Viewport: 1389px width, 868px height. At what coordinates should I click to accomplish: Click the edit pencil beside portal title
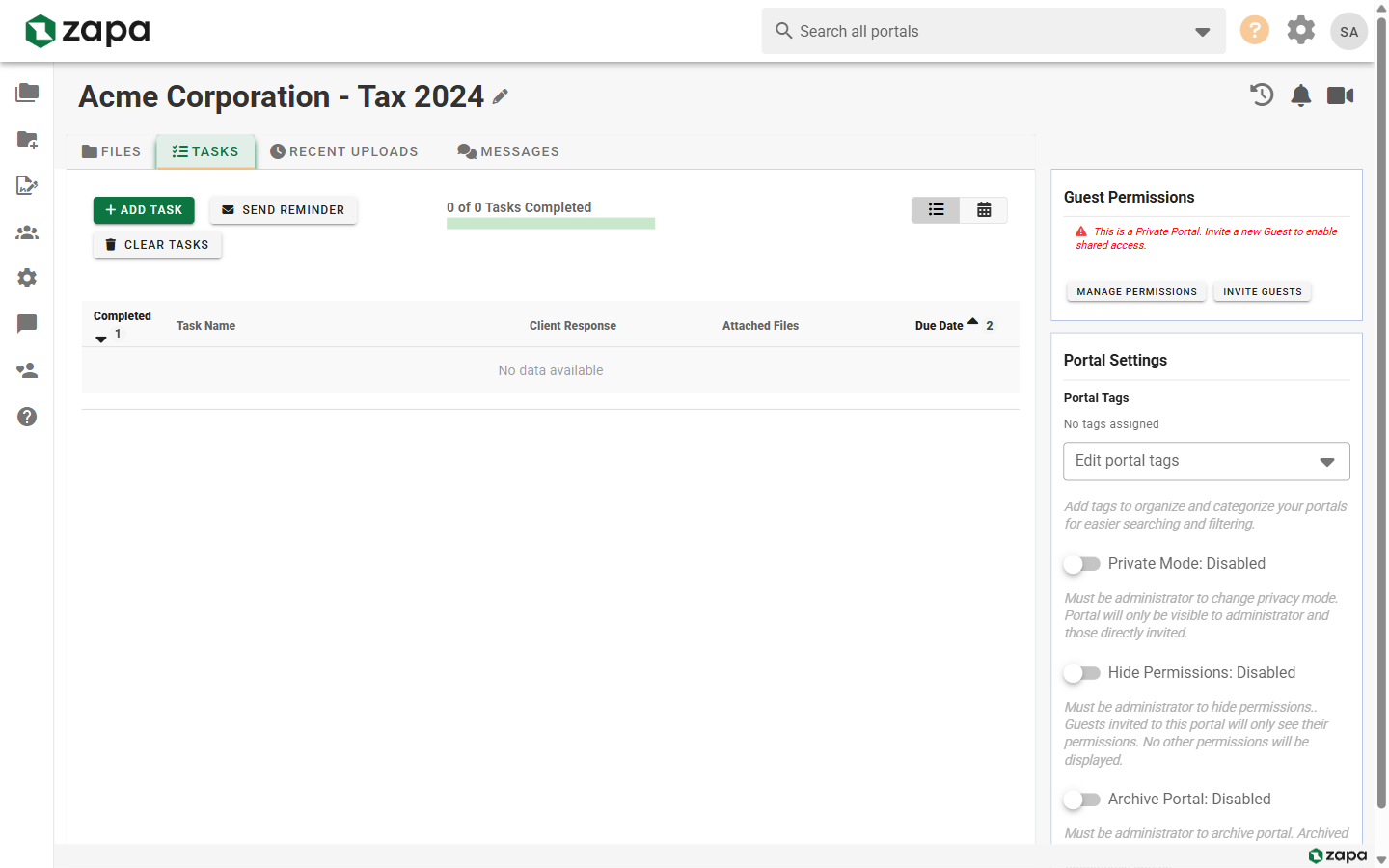point(500,96)
